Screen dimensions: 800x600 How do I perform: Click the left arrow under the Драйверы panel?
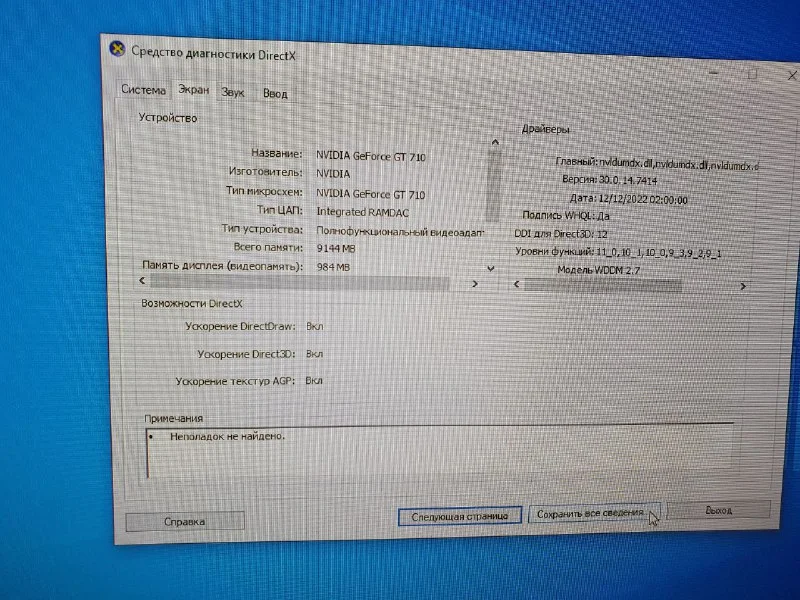coord(516,285)
